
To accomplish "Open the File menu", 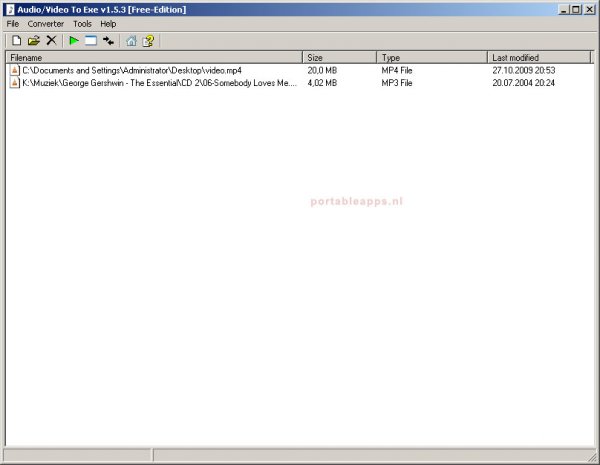I will click(13, 24).
